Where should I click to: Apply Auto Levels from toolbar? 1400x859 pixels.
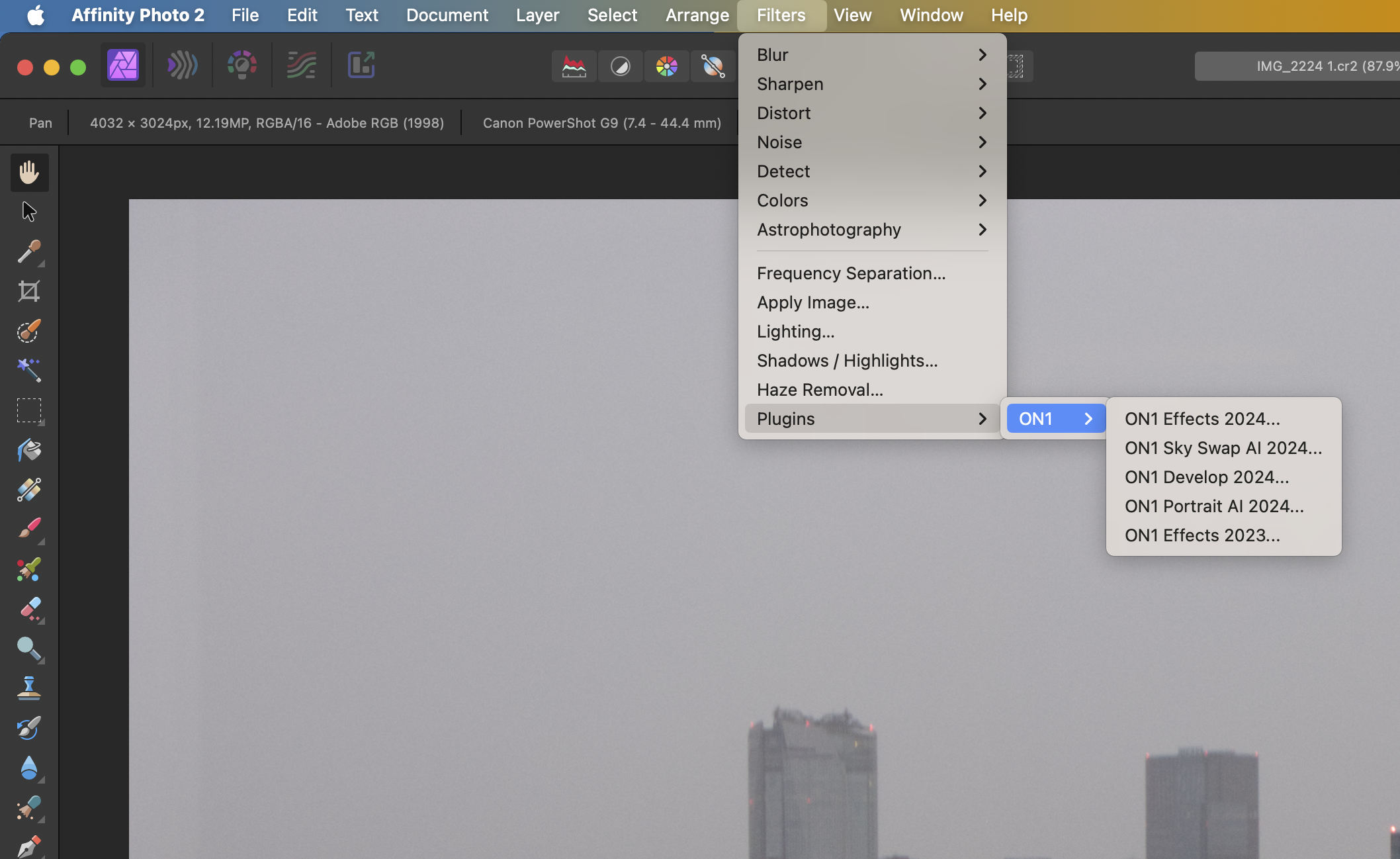click(x=574, y=66)
